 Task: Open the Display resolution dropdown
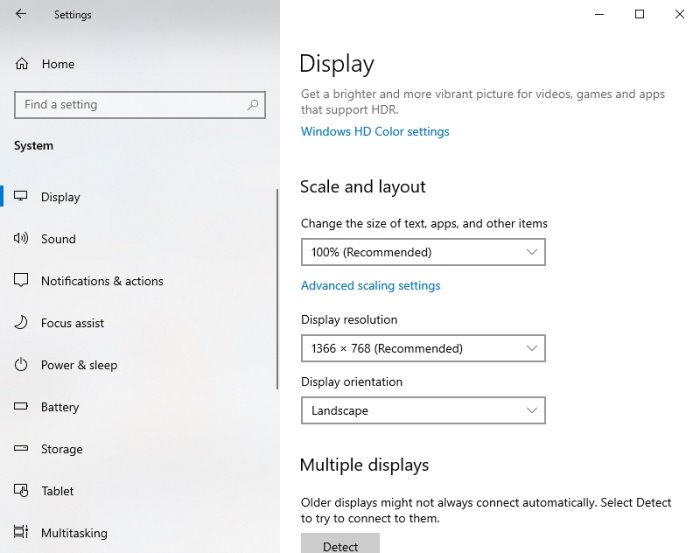click(x=423, y=348)
